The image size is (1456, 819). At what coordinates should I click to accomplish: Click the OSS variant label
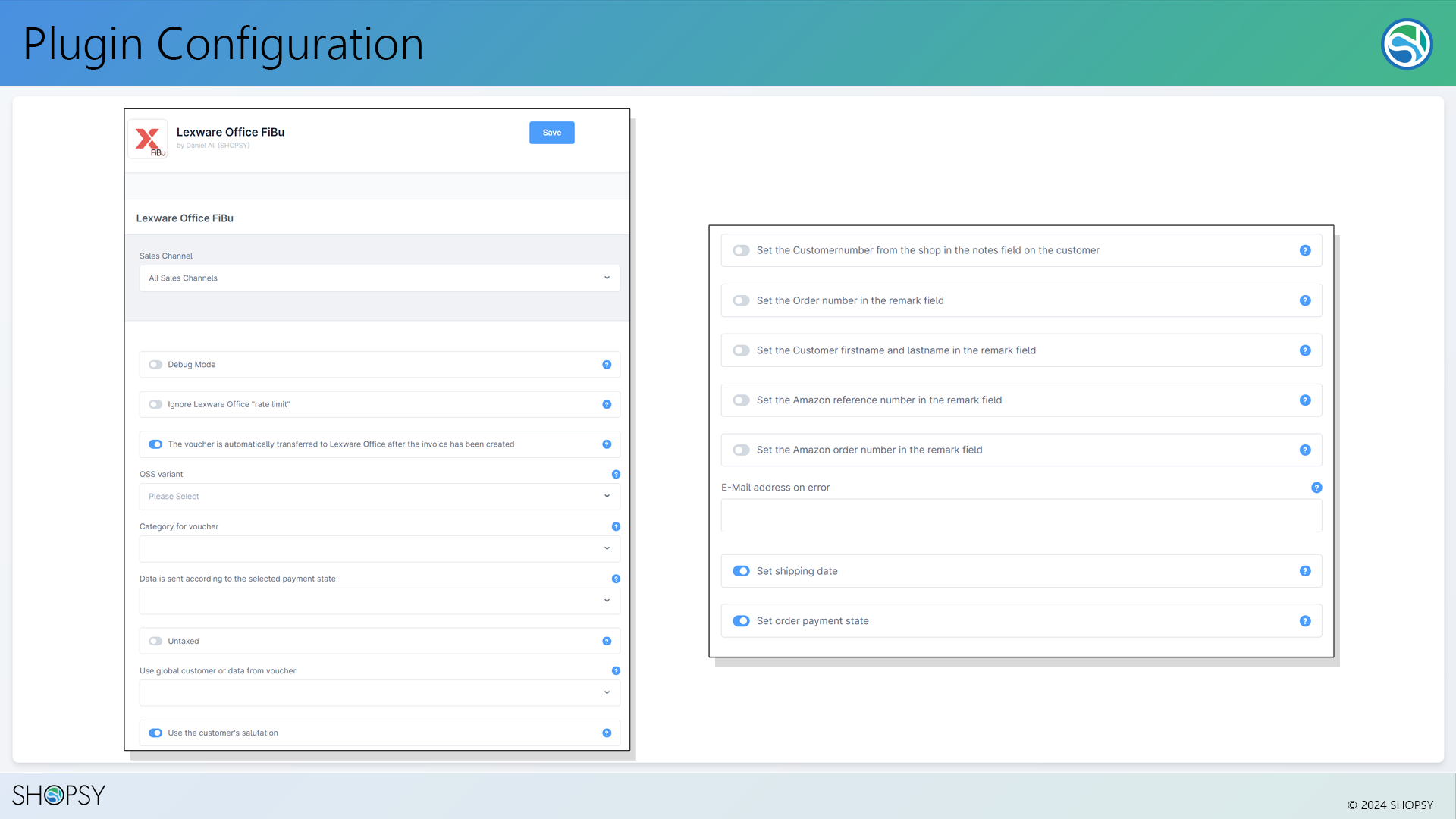click(162, 475)
